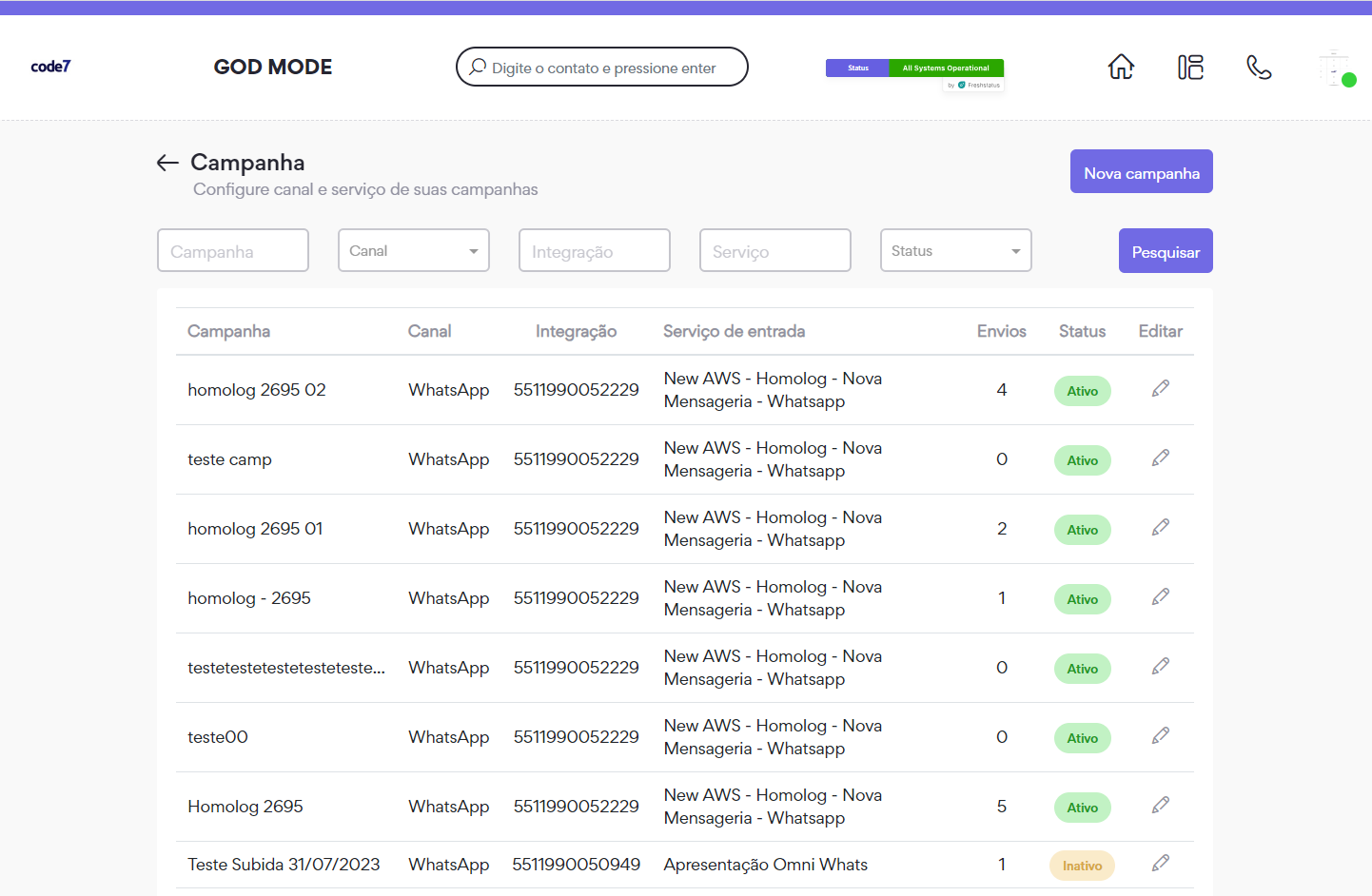Screen dimensions: 1372x896
Task: Select the 'homolog - 2695' campaign name
Action: [x=249, y=598]
